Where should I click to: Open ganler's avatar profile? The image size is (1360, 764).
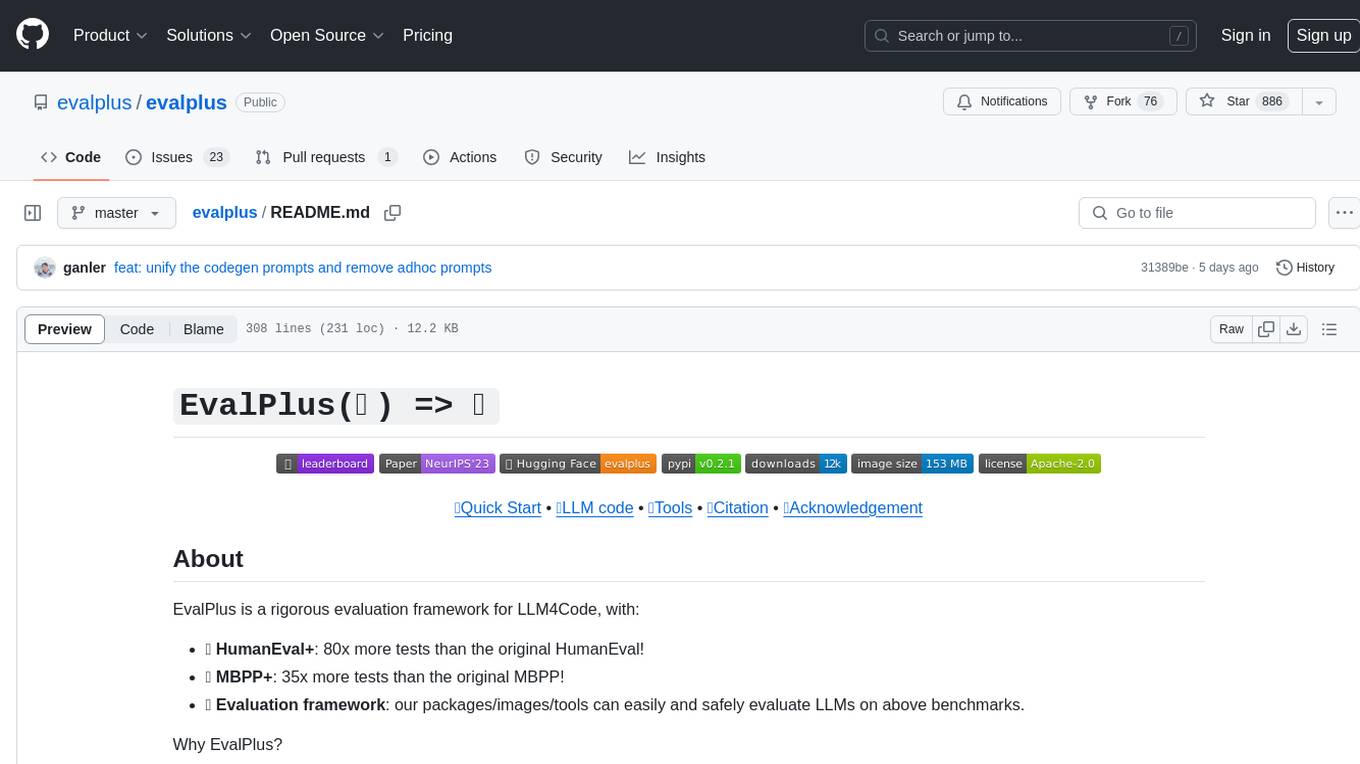[x=44, y=268]
